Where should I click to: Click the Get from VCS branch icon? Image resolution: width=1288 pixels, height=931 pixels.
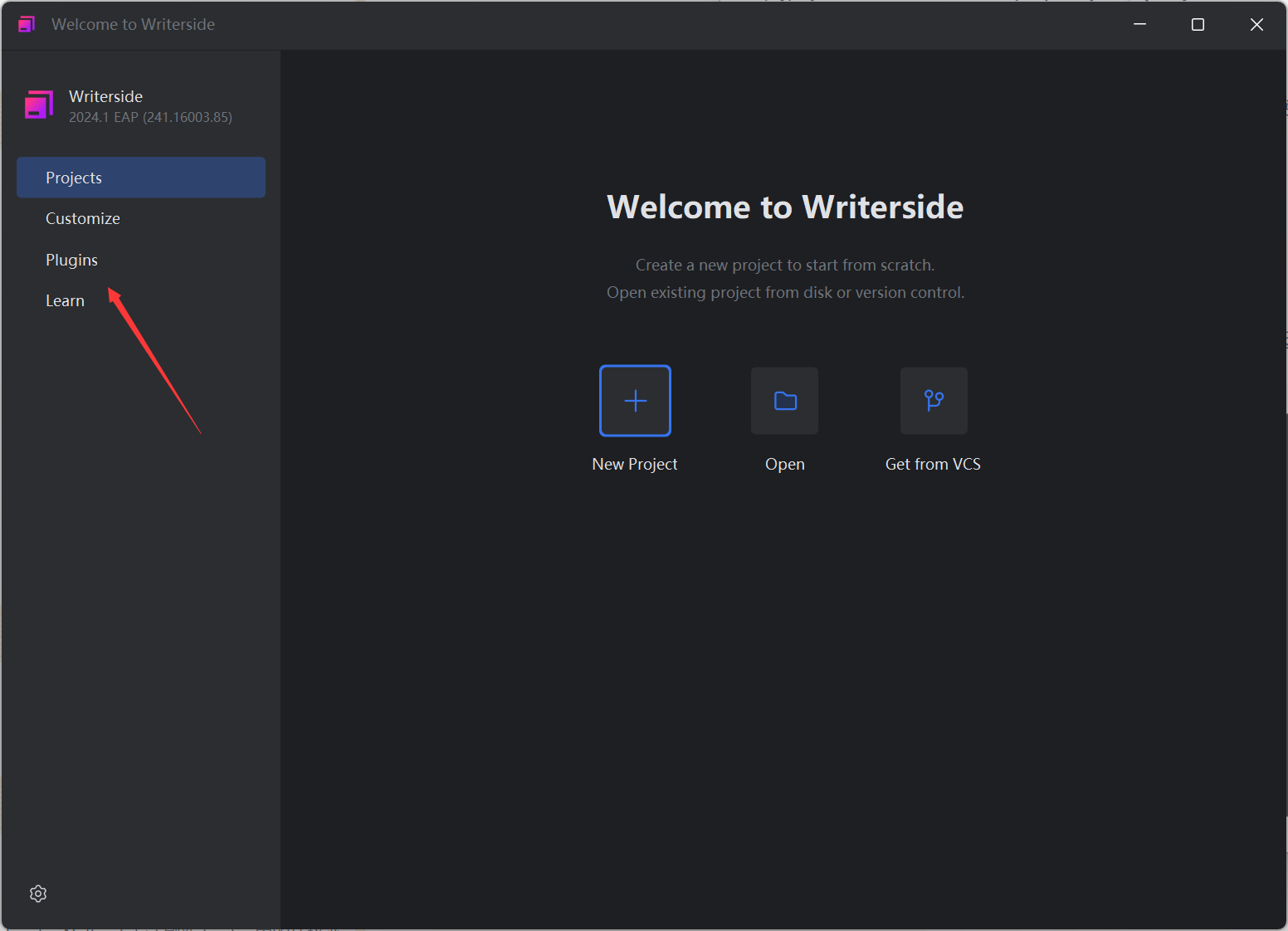click(934, 401)
